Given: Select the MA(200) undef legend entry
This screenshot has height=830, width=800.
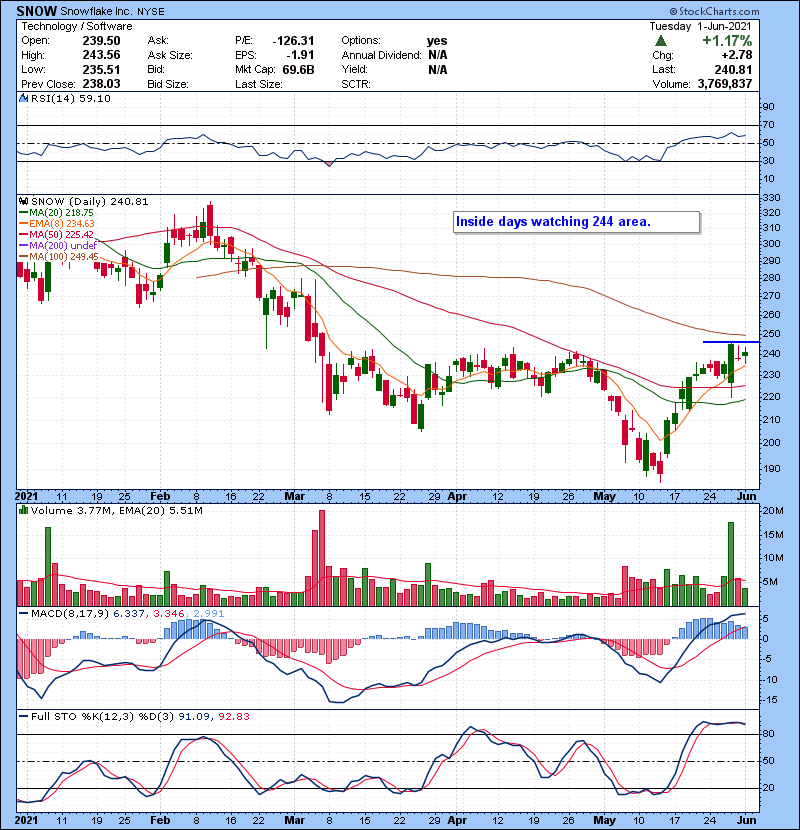Looking at the screenshot, I should (58, 246).
